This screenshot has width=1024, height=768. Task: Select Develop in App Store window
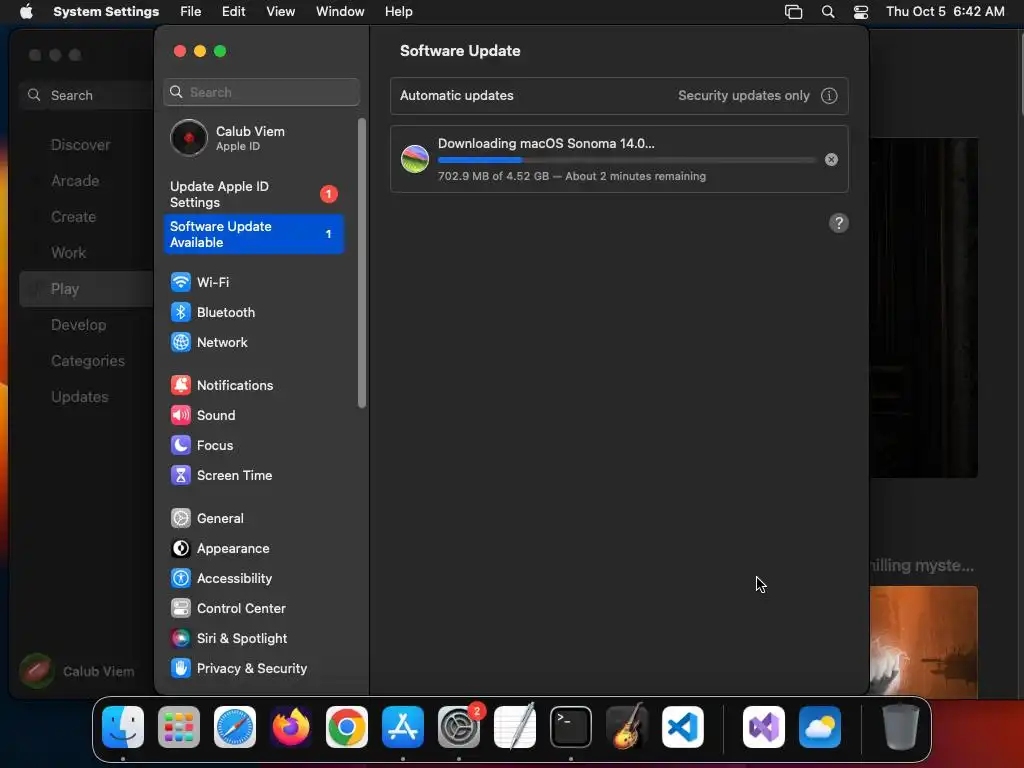(x=78, y=325)
